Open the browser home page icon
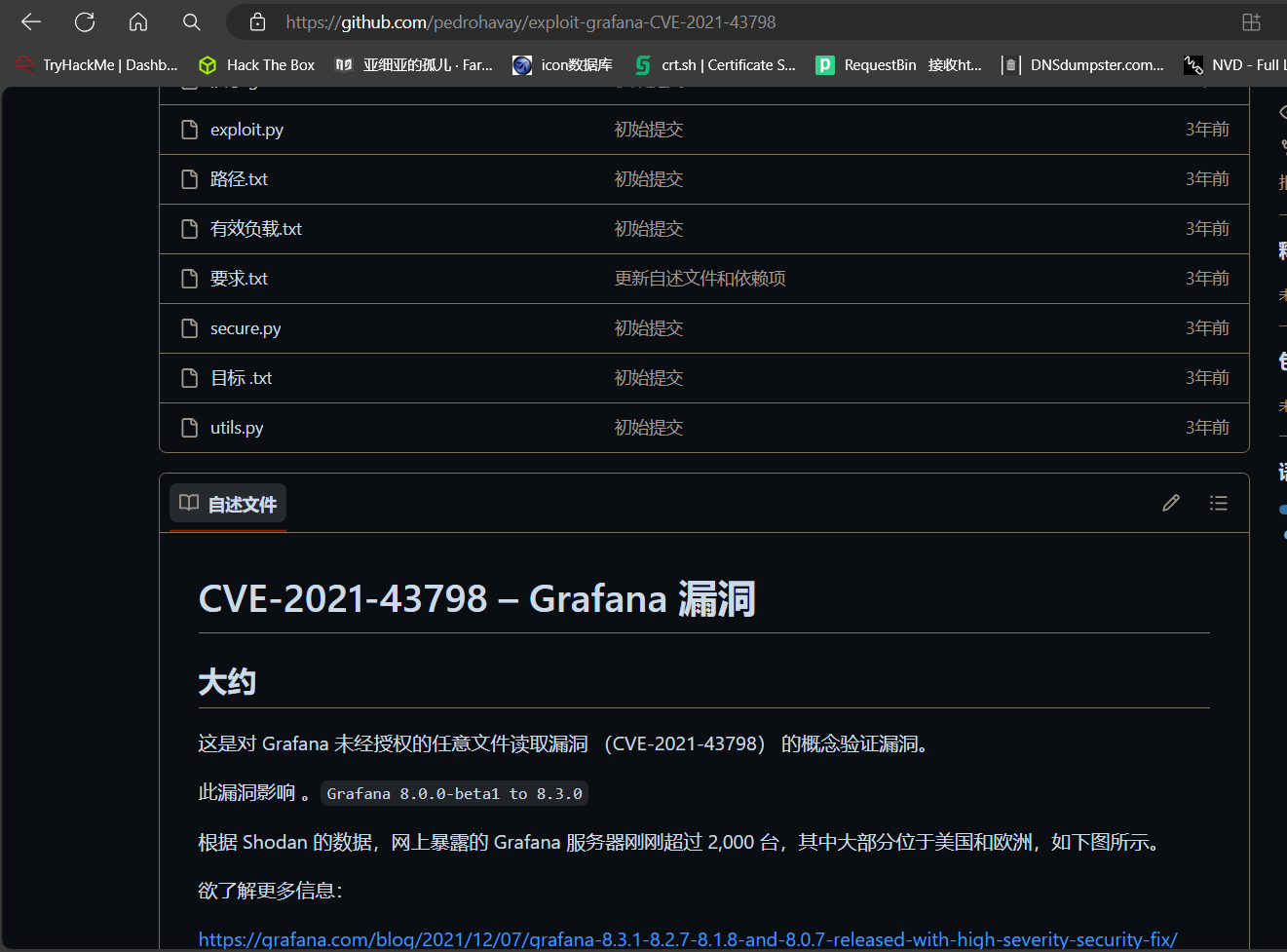 click(138, 21)
